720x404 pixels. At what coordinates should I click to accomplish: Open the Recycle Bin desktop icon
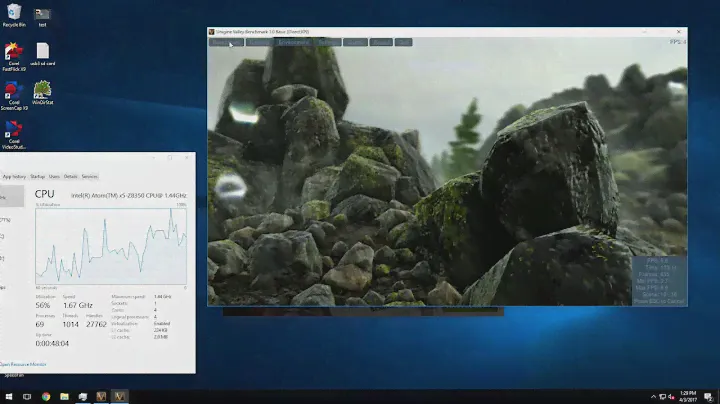[14, 14]
